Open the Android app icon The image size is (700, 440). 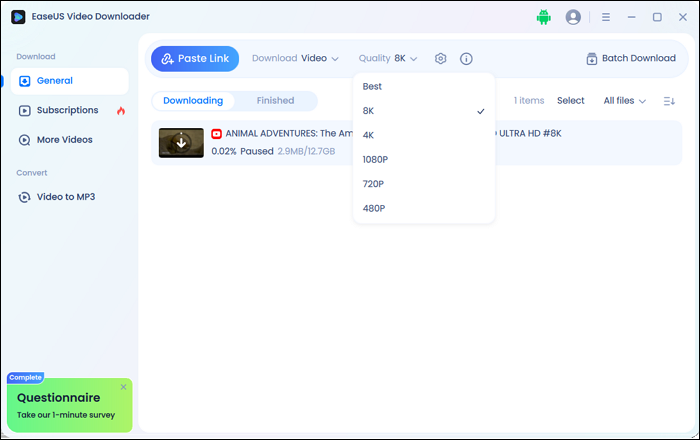point(543,17)
